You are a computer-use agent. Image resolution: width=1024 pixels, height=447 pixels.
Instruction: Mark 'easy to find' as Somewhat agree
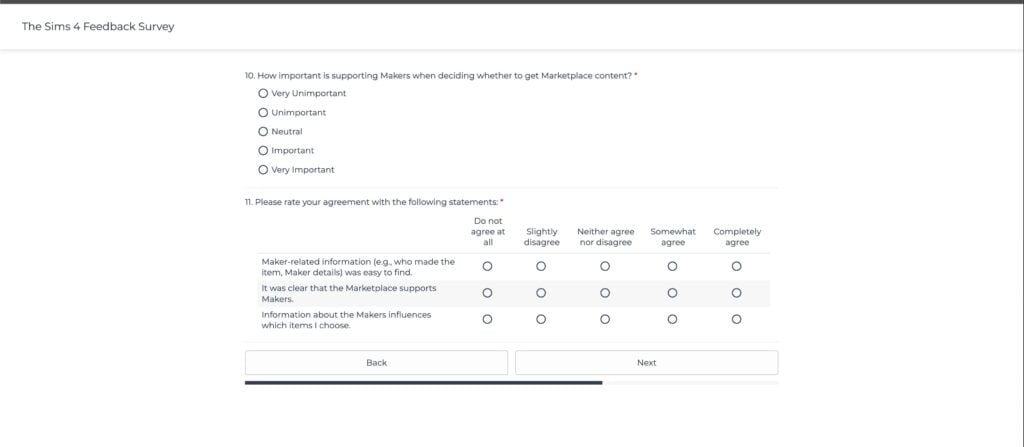(673, 266)
